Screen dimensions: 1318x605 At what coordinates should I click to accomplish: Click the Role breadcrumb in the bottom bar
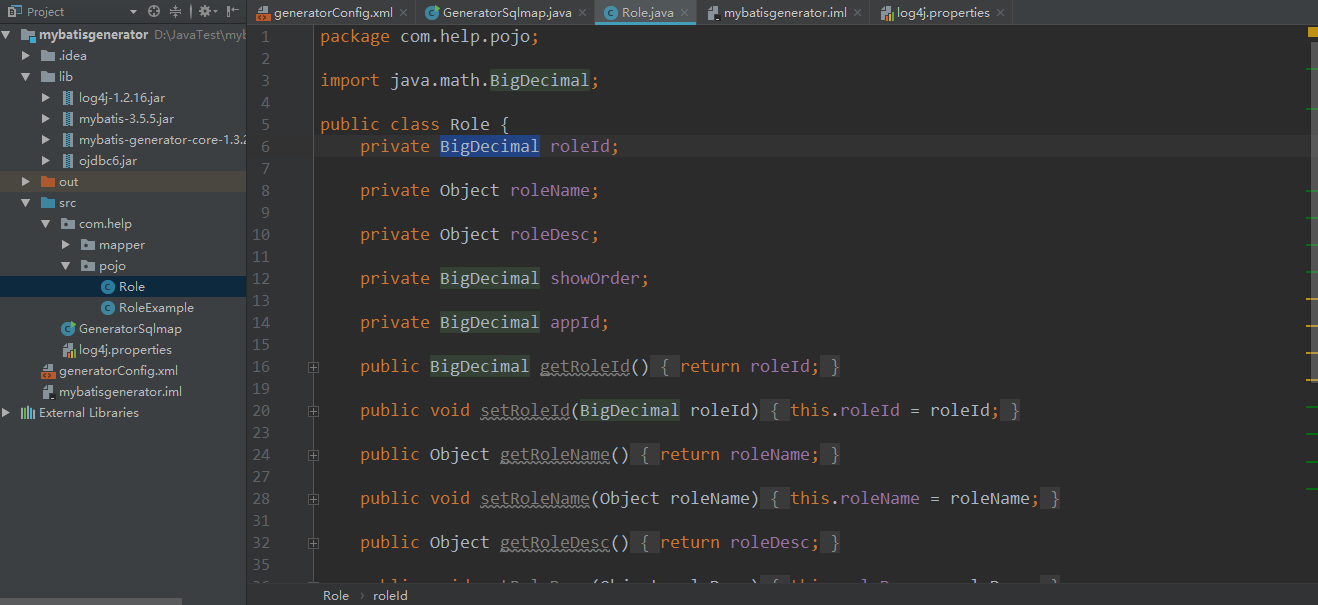pyautogui.click(x=336, y=595)
